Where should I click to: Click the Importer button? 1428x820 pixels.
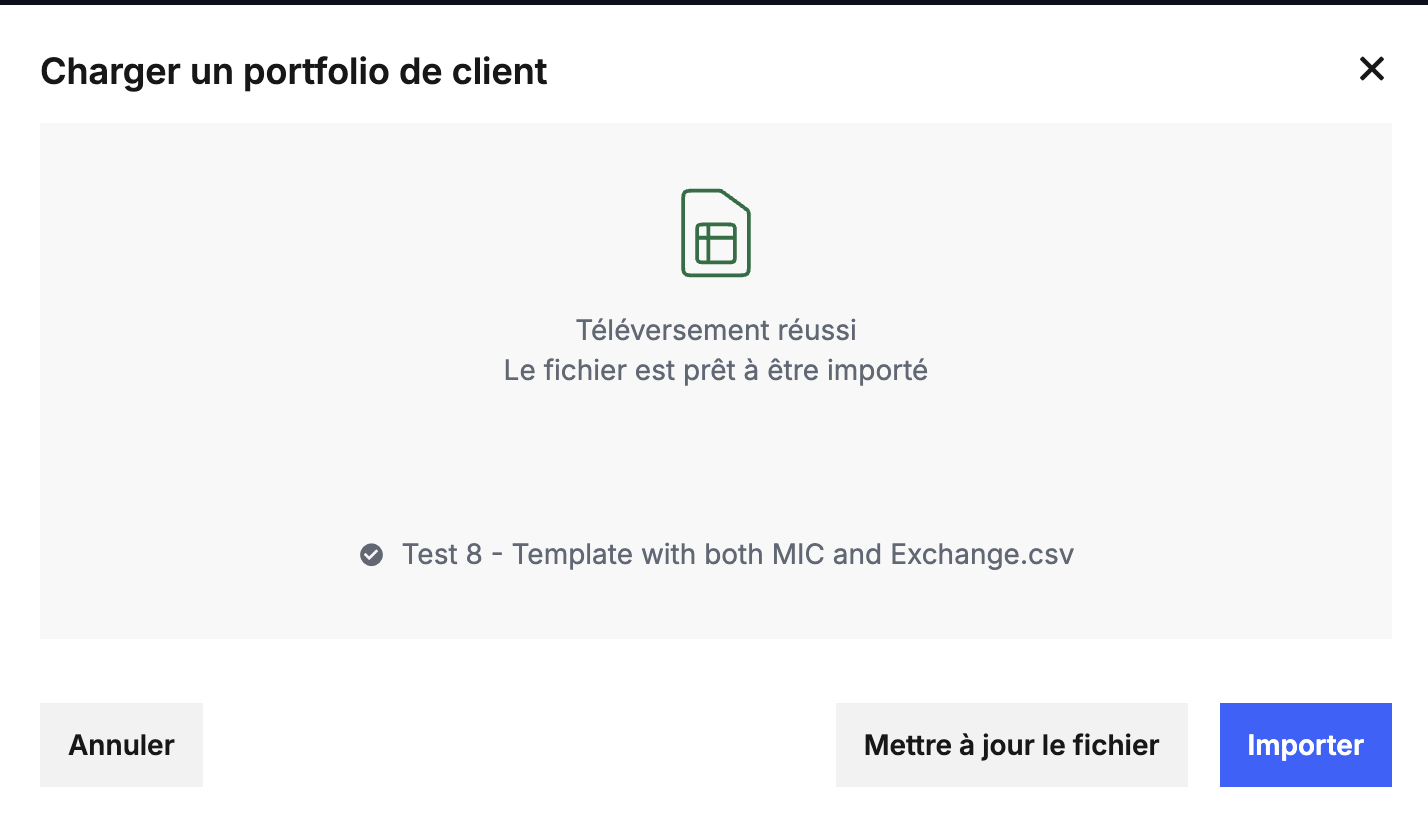click(x=1305, y=745)
